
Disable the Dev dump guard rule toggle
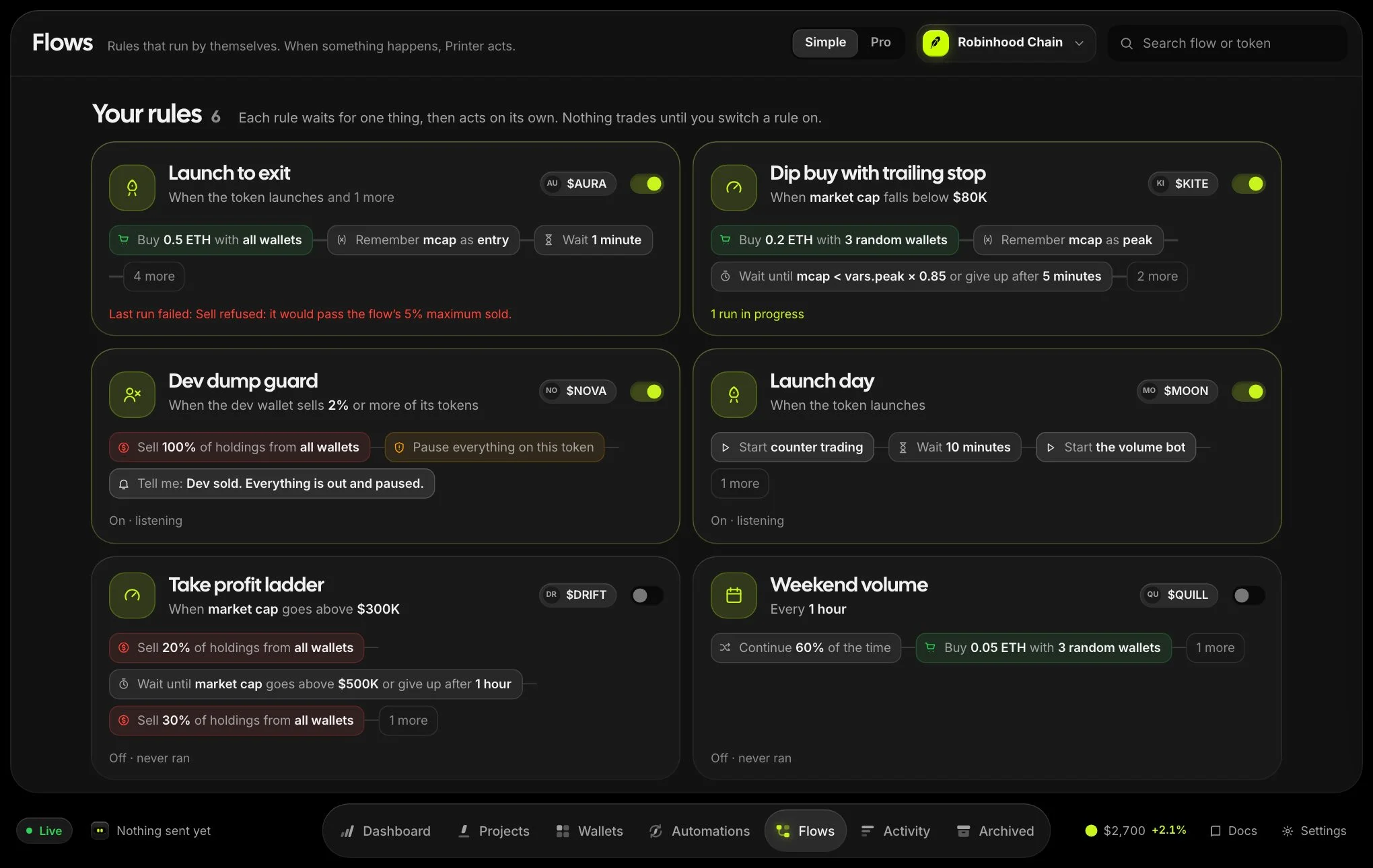tap(647, 392)
